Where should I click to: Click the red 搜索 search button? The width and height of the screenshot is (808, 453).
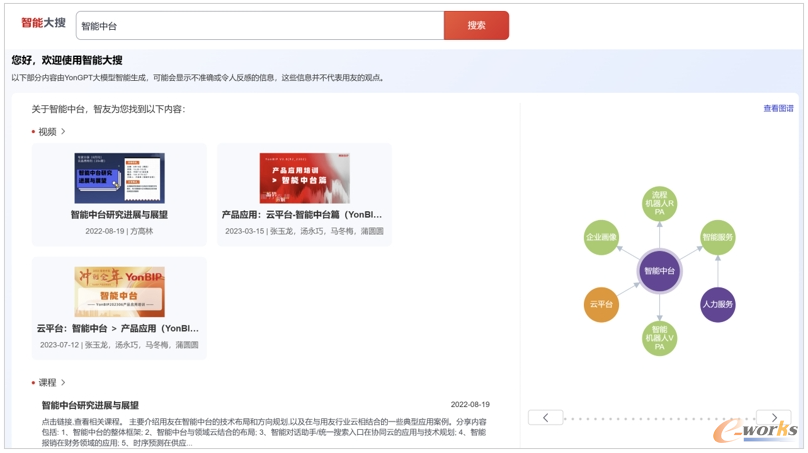click(476, 25)
